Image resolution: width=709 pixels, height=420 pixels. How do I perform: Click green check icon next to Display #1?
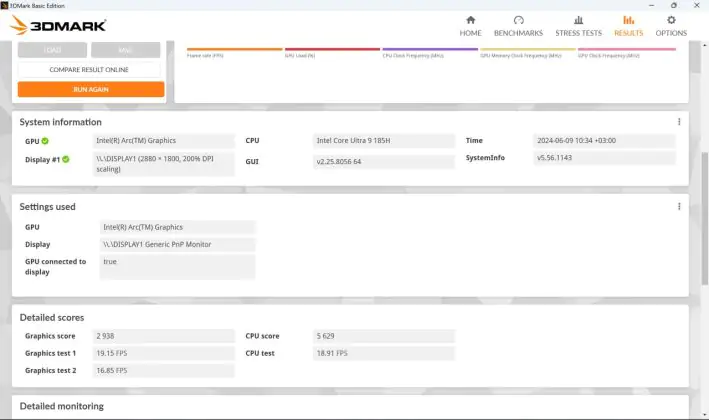click(66, 159)
